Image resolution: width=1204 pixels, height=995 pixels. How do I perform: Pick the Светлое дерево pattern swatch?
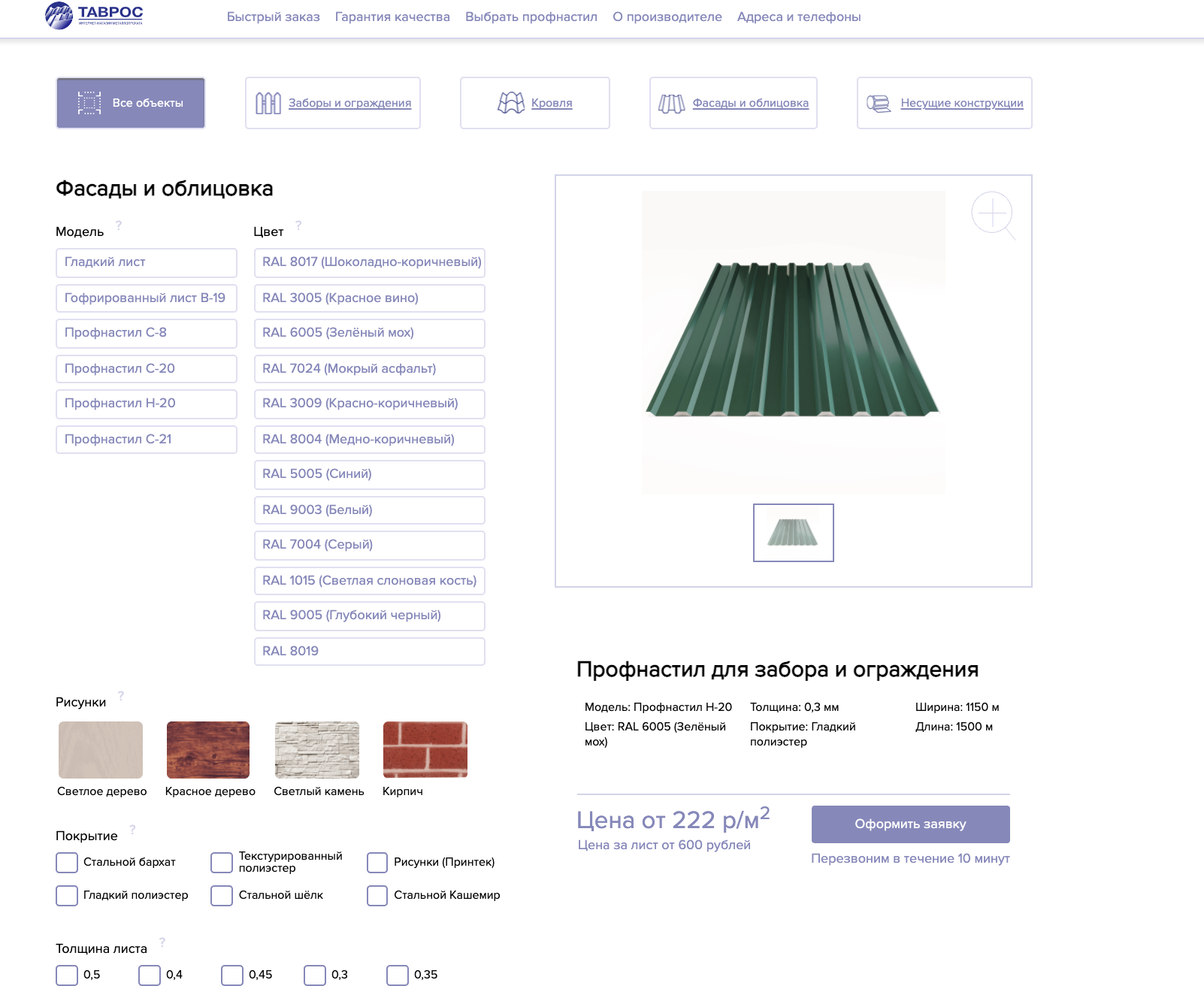pos(101,750)
